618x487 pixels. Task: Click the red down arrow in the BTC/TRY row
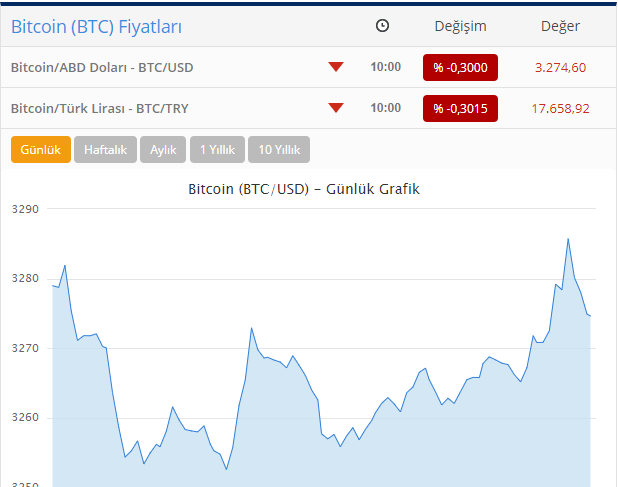tap(336, 108)
